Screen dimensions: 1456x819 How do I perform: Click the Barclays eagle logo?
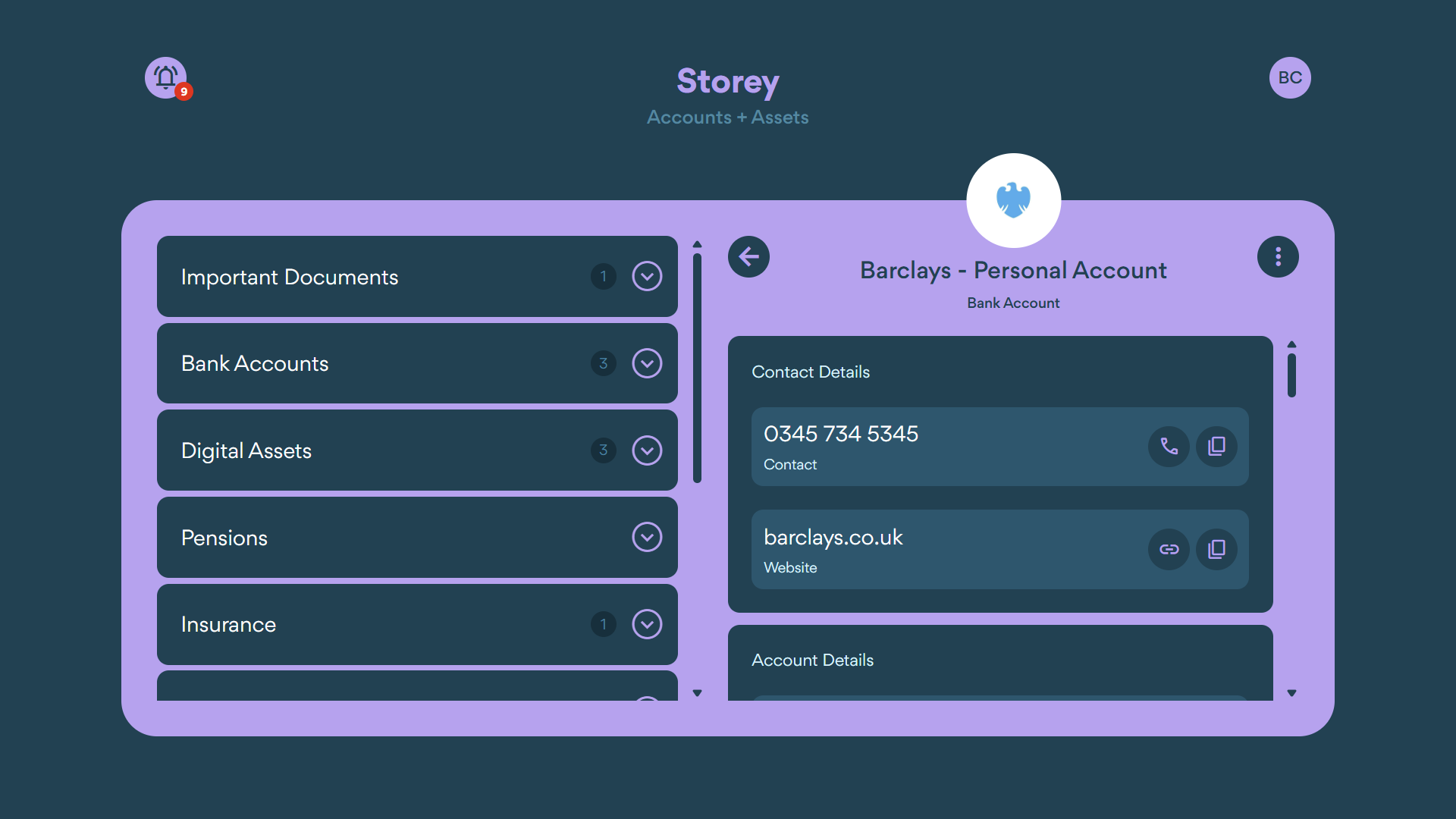click(1013, 199)
